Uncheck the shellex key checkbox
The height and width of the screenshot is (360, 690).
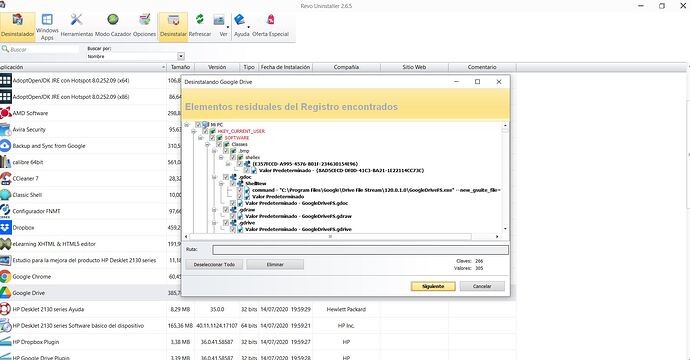[x=233, y=157]
